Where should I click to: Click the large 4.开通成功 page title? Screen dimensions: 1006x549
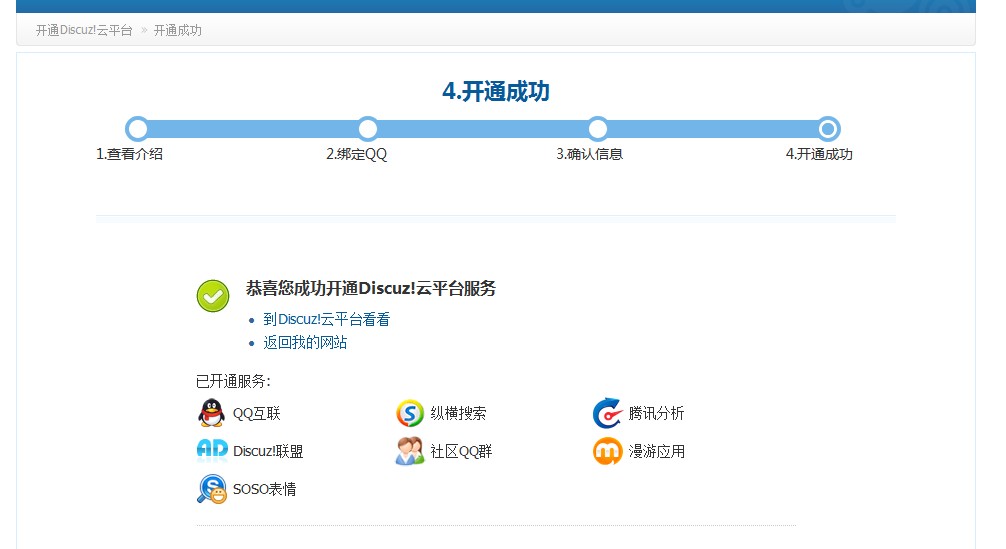coord(496,92)
